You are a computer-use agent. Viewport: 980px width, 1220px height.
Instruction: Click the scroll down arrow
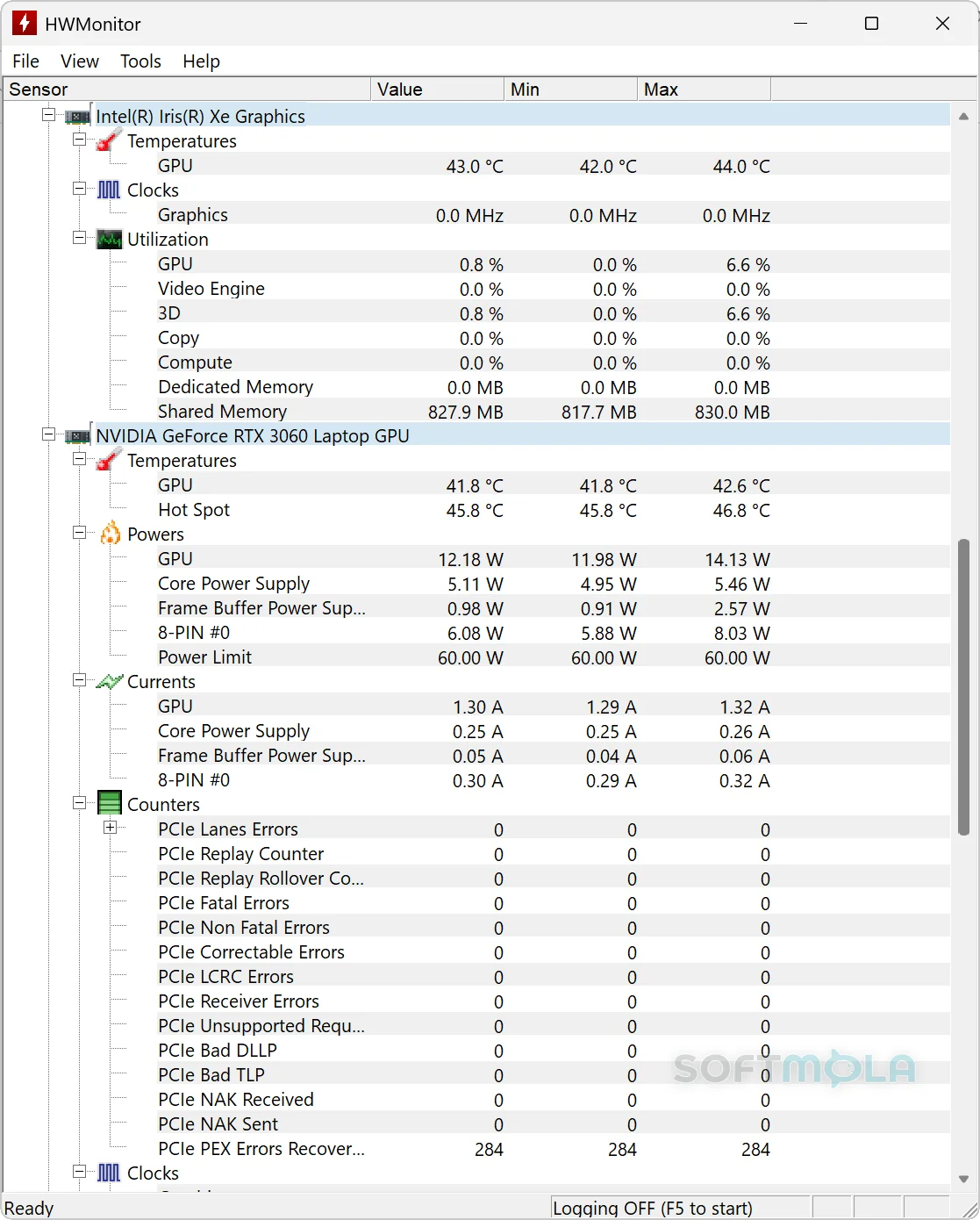click(963, 1179)
